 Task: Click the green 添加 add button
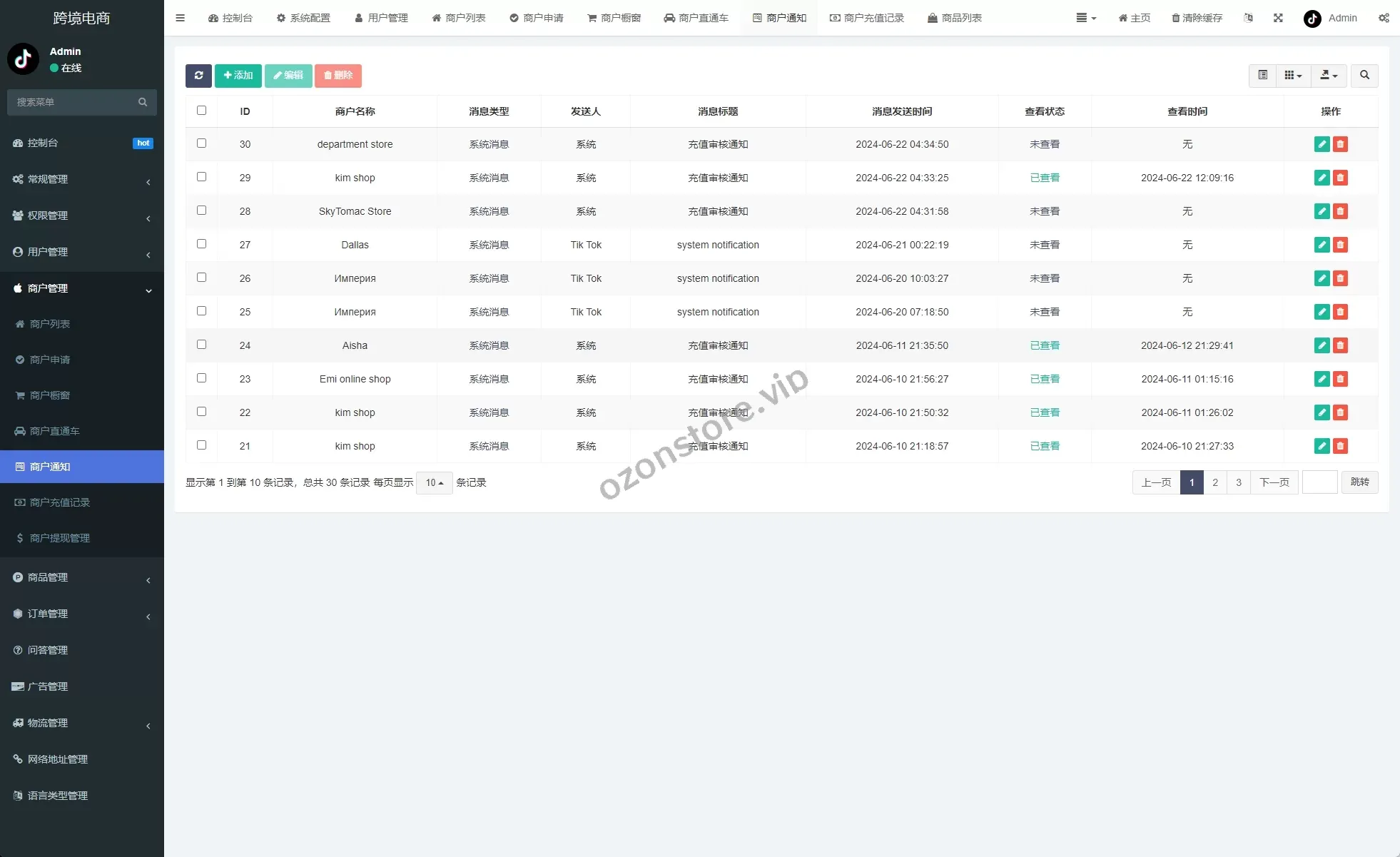pyautogui.click(x=238, y=76)
